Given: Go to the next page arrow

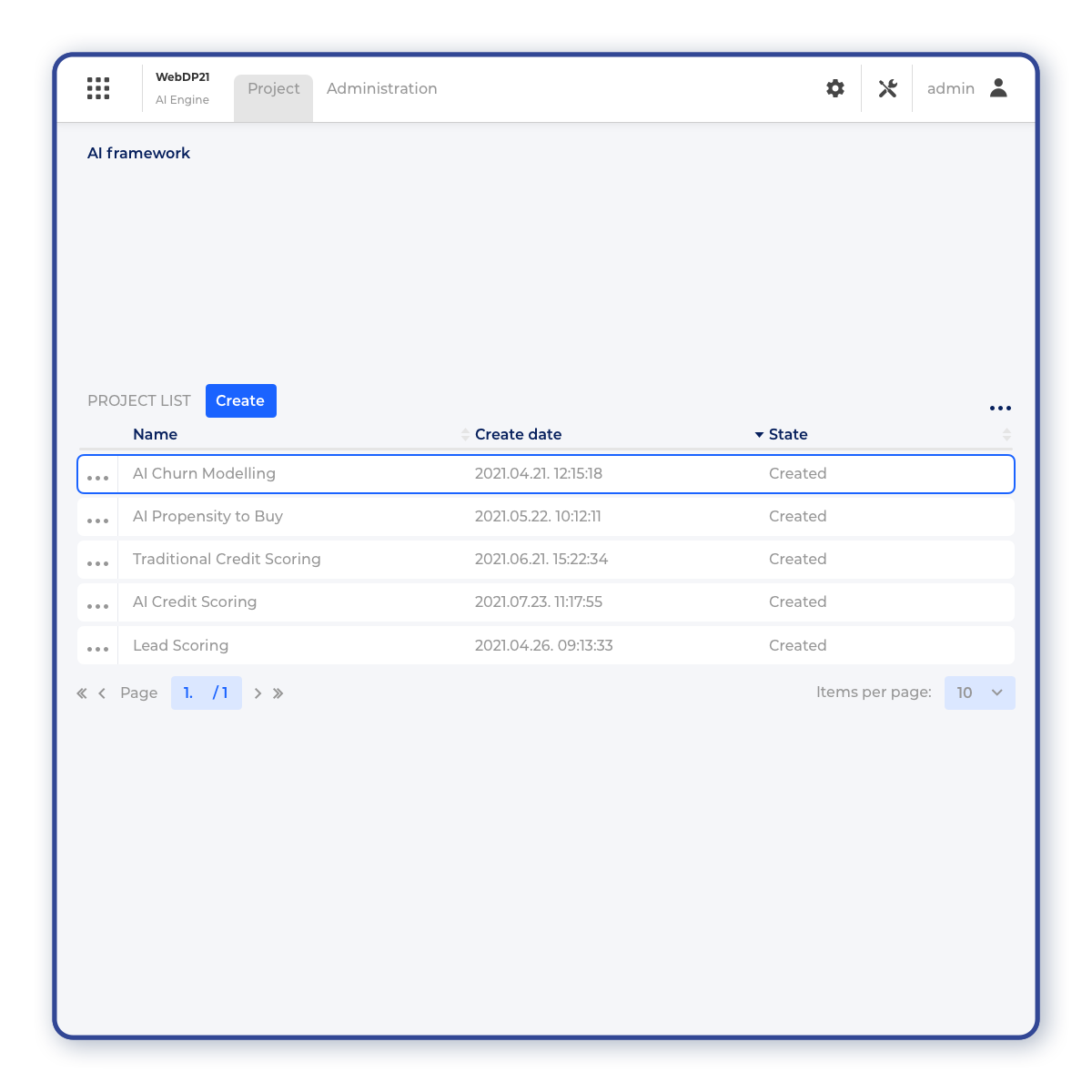Looking at the screenshot, I should [258, 693].
